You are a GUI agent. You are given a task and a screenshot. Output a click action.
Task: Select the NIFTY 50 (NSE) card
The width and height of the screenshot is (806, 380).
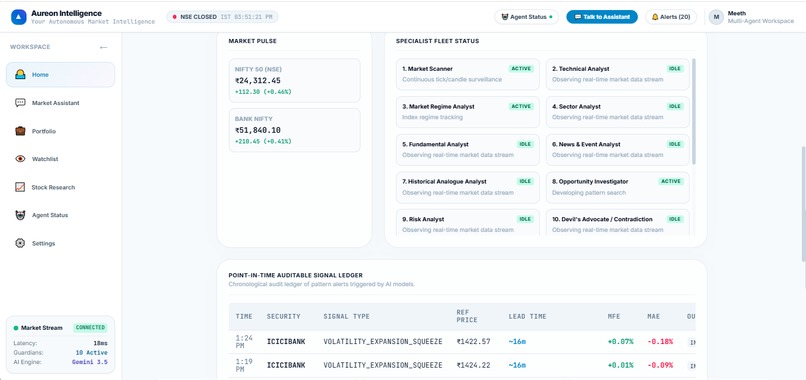point(295,81)
